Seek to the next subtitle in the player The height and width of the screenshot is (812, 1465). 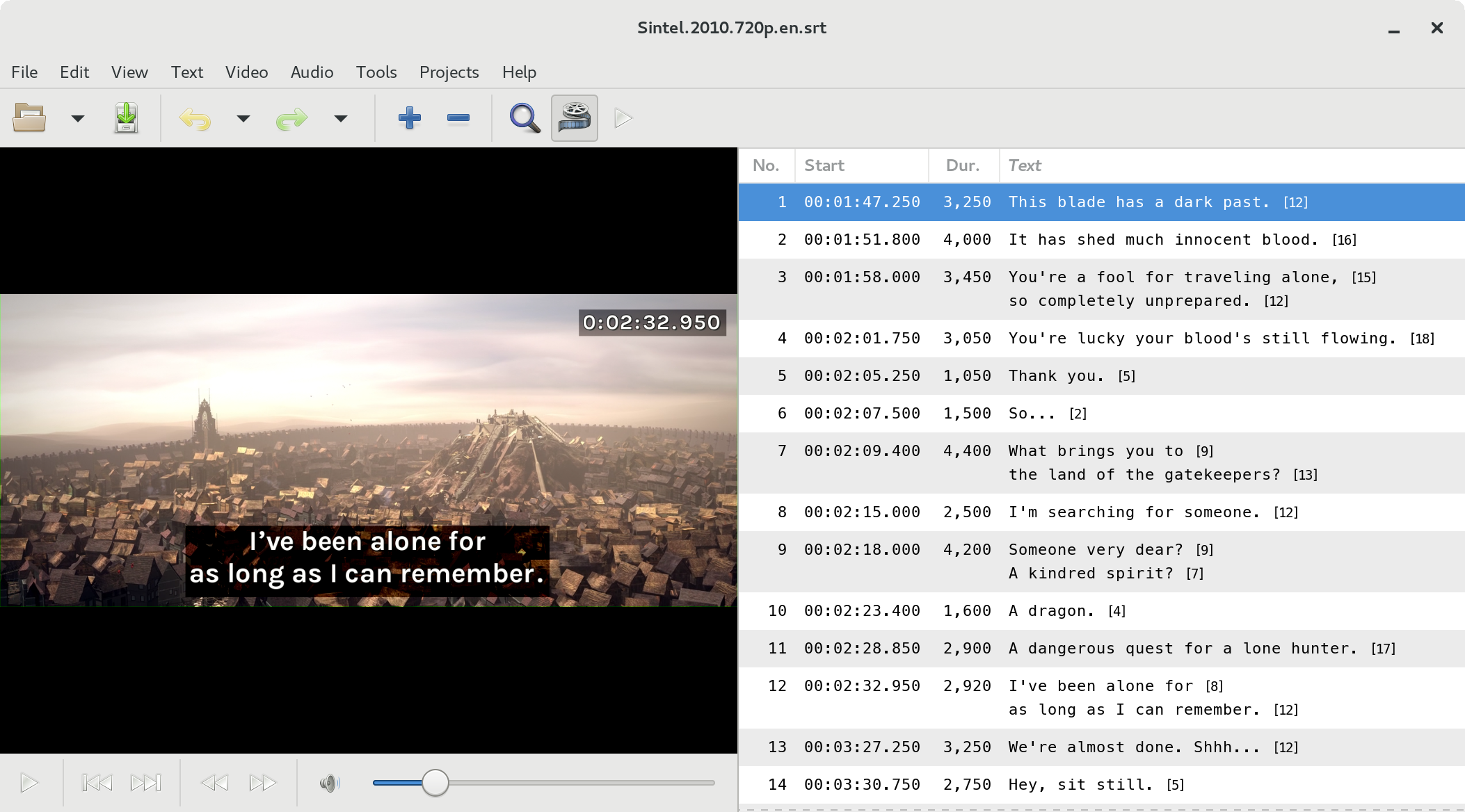[x=145, y=783]
